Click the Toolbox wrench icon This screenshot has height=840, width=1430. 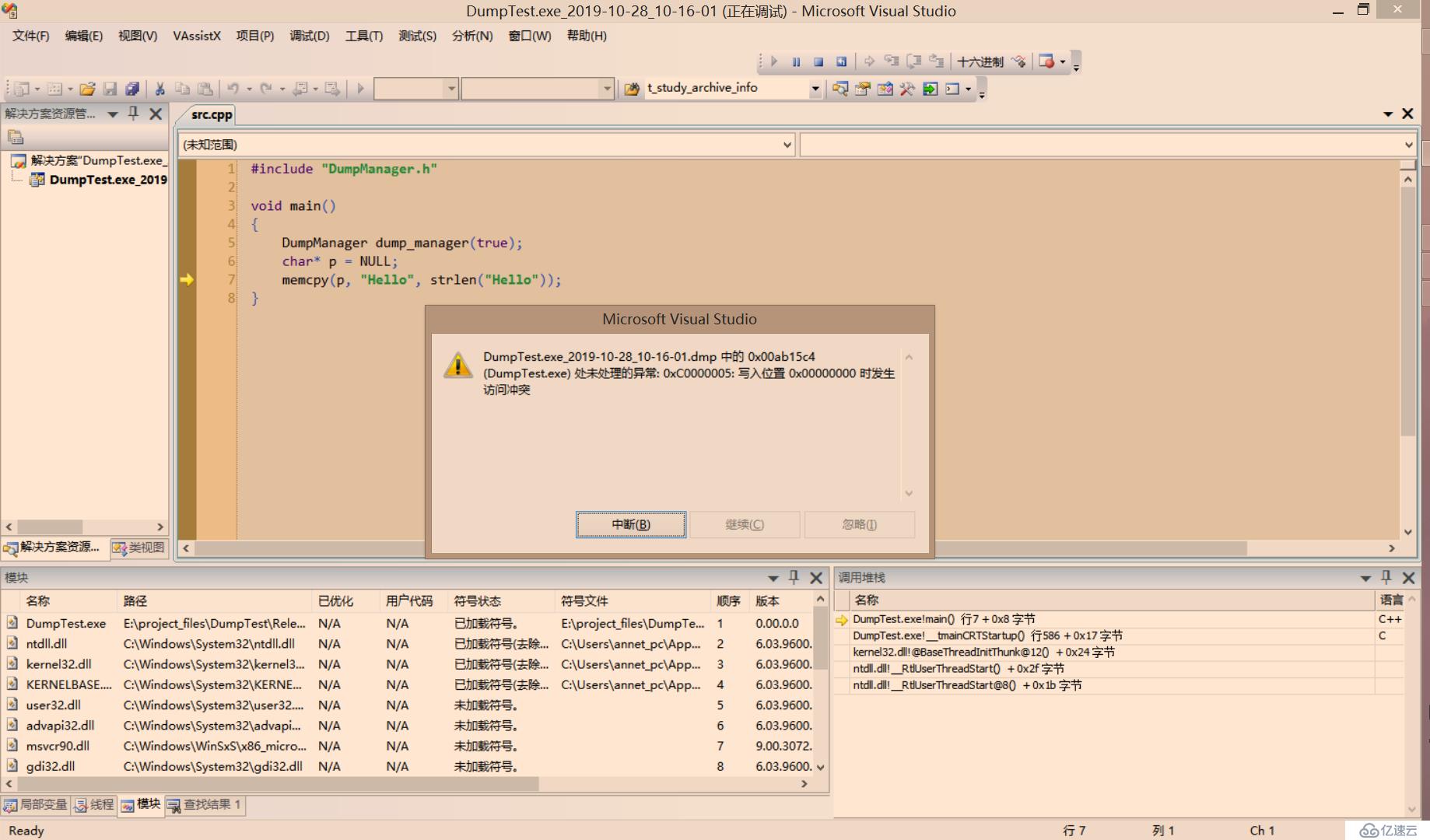click(907, 89)
